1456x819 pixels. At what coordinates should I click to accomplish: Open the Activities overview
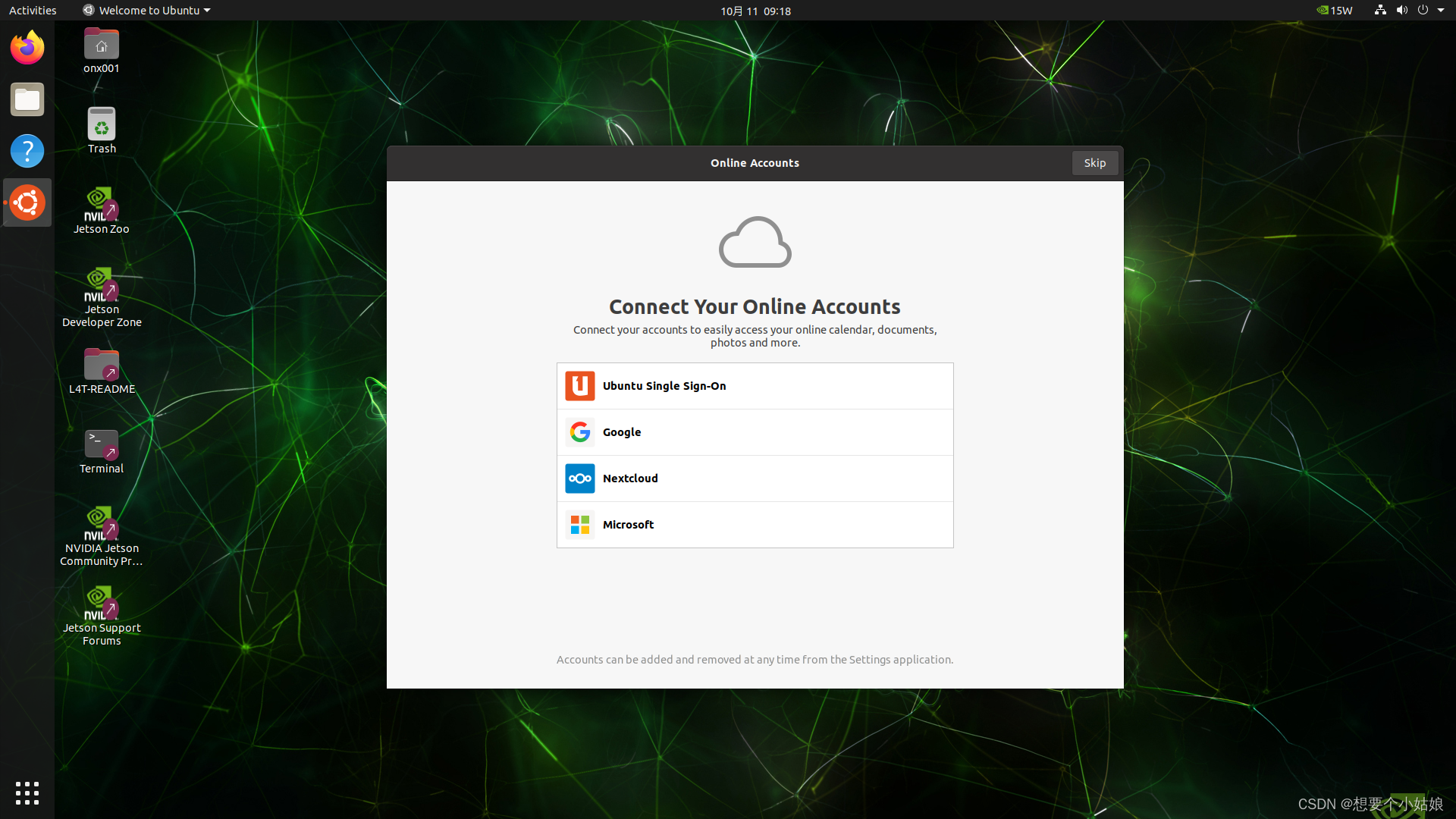click(x=33, y=11)
